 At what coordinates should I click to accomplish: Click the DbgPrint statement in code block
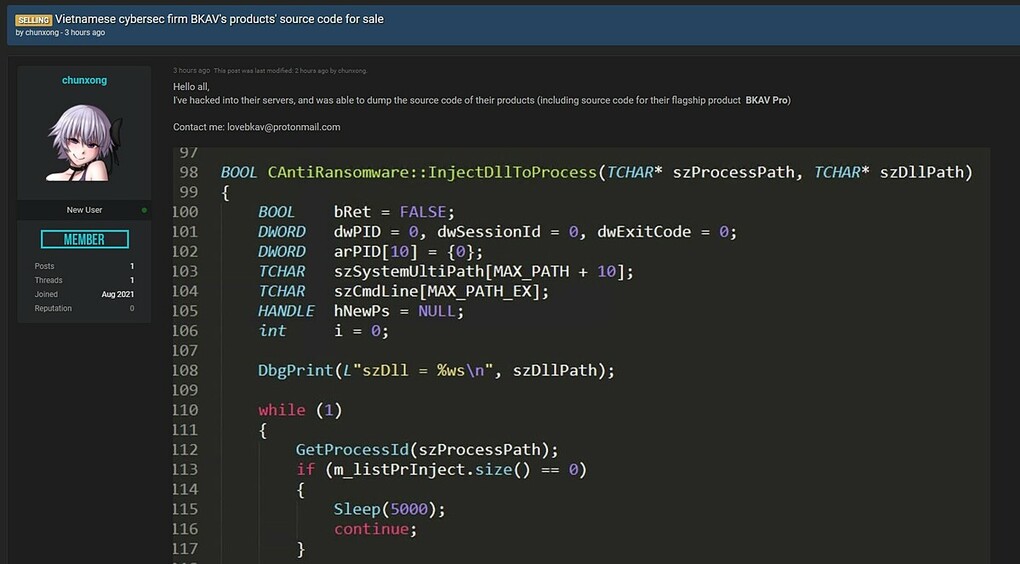click(435, 370)
